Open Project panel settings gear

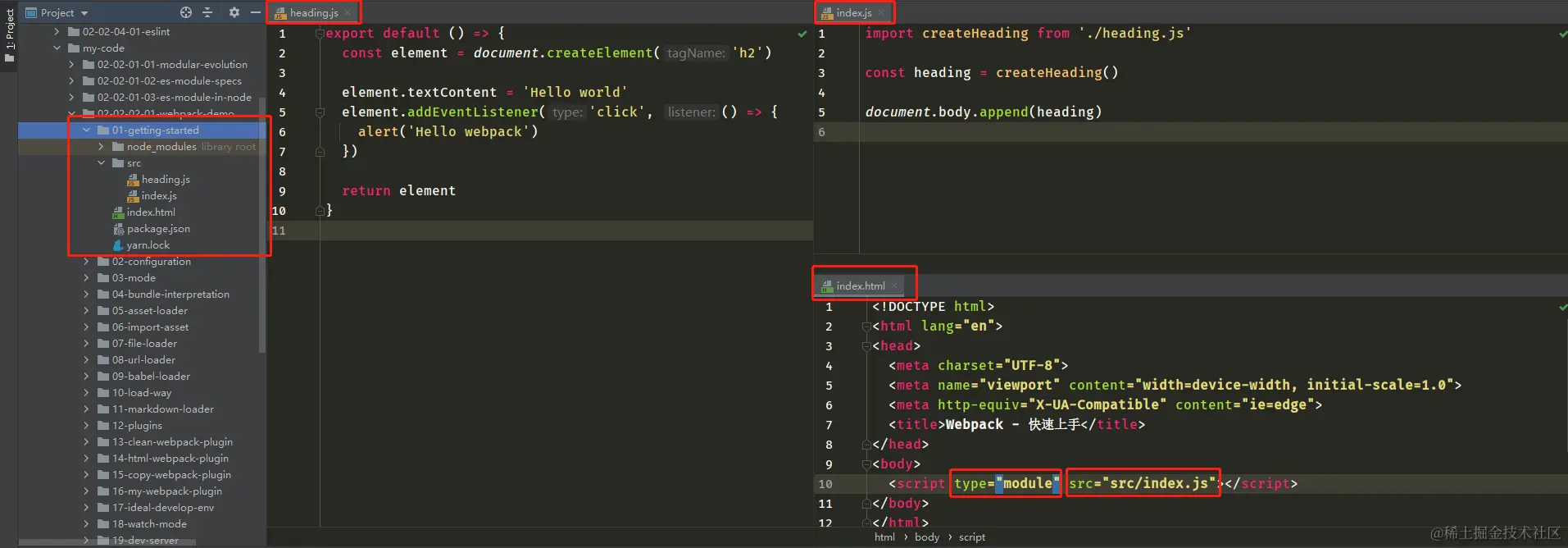[234, 12]
